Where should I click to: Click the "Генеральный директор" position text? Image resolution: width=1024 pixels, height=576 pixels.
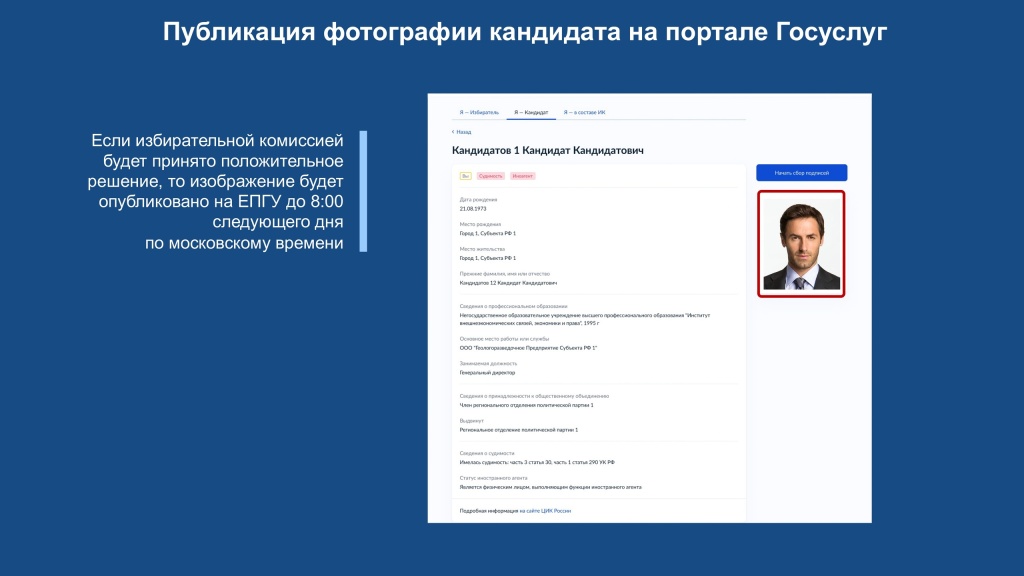487,372
